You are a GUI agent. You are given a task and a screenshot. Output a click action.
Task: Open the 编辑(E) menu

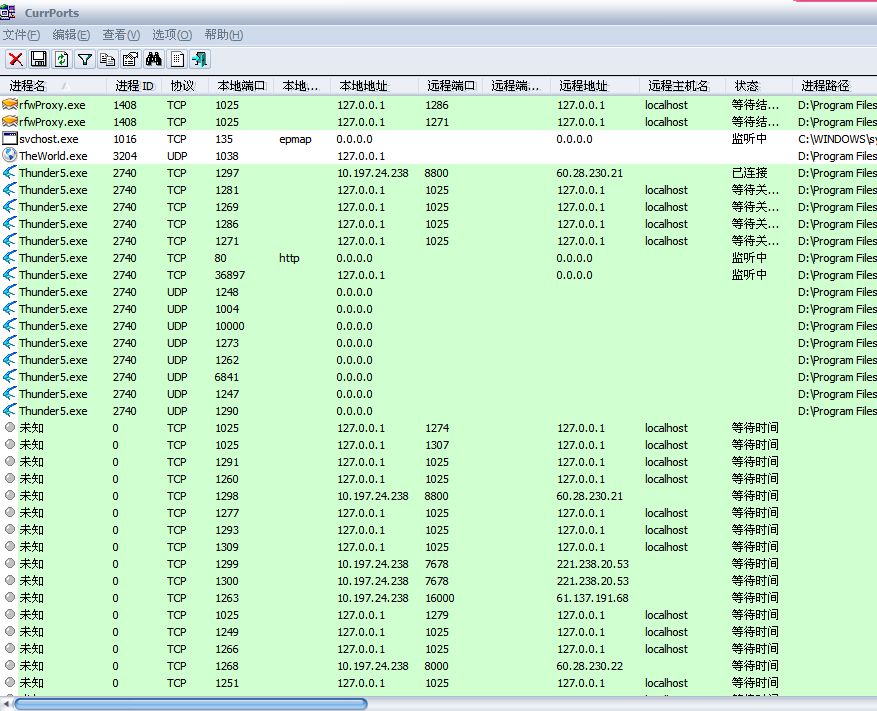point(71,35)
